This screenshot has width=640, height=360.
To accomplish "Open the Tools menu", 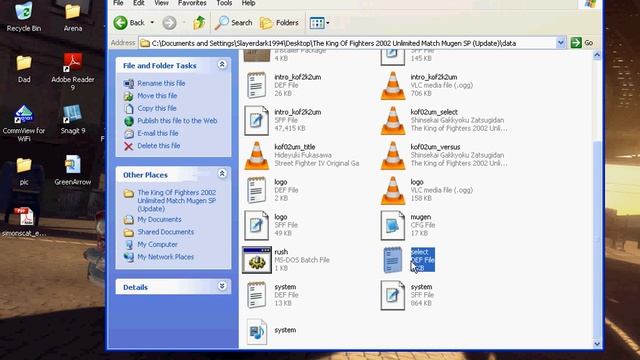I will pyautogui.click(x=224, y=3).
